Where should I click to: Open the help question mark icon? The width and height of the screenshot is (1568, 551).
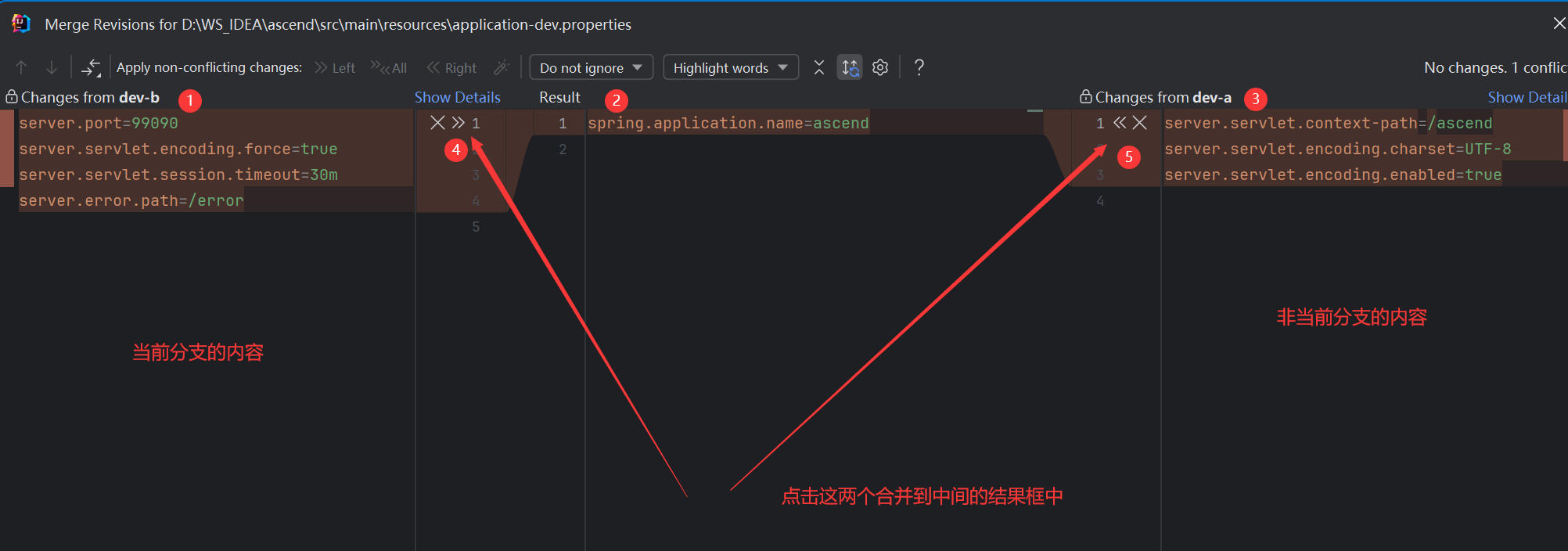(919, 67)
